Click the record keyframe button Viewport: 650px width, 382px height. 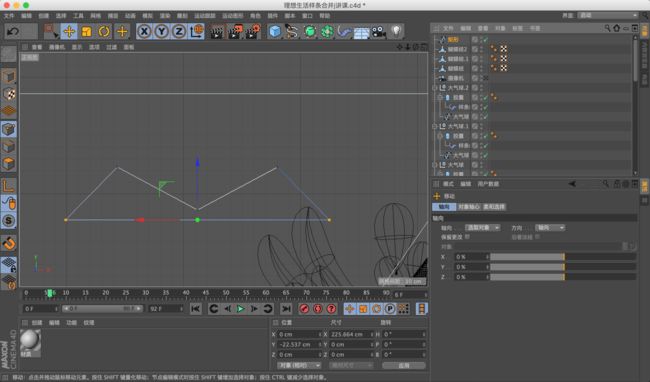(304, 309)
